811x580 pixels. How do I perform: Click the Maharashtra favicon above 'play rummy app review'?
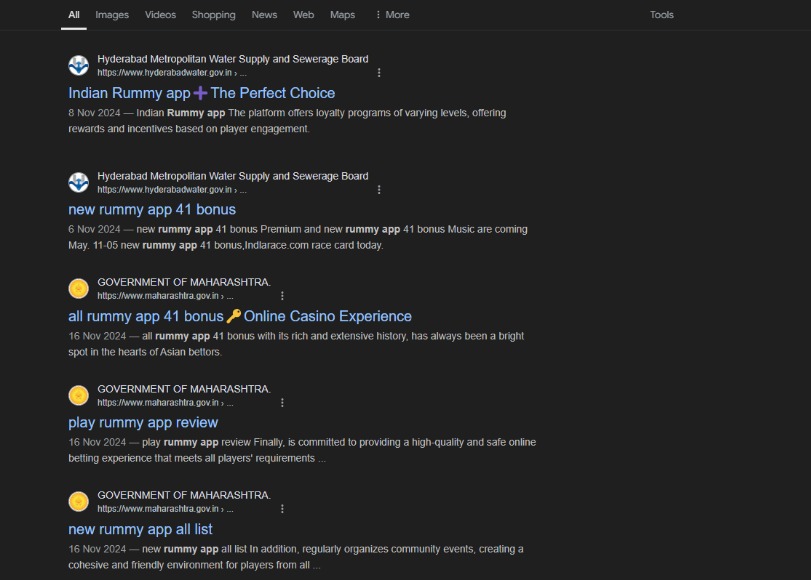point(78,395)
